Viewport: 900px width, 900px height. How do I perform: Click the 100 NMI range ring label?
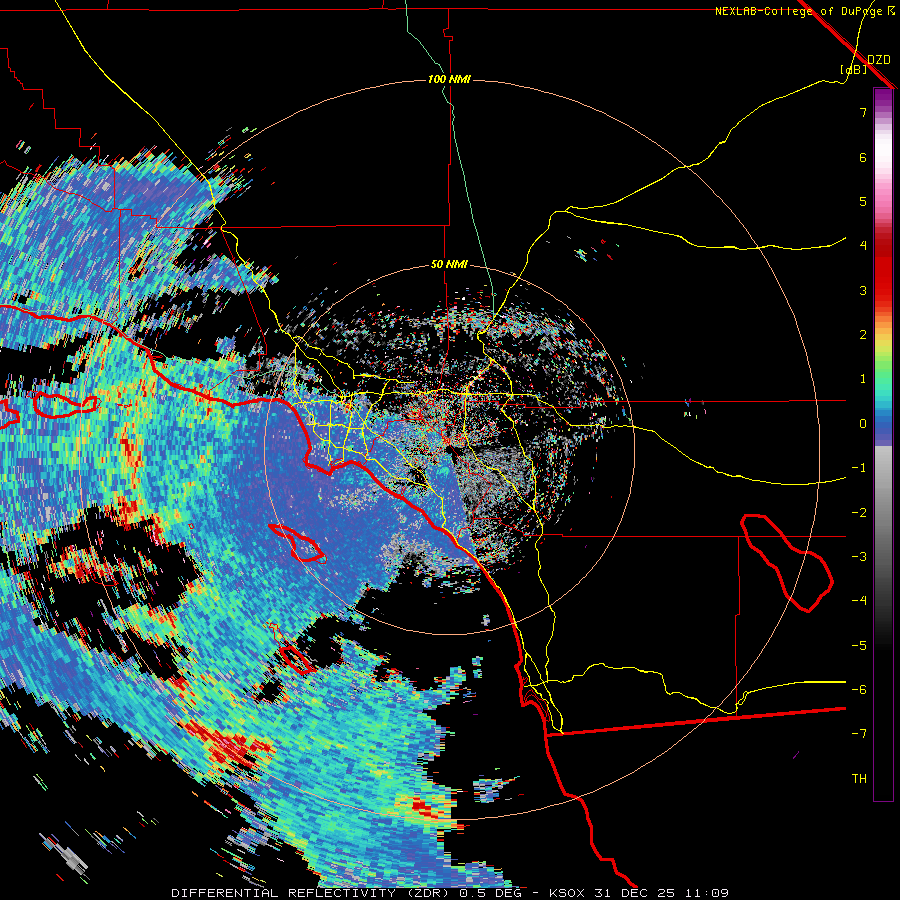click(x=449, y=79)
